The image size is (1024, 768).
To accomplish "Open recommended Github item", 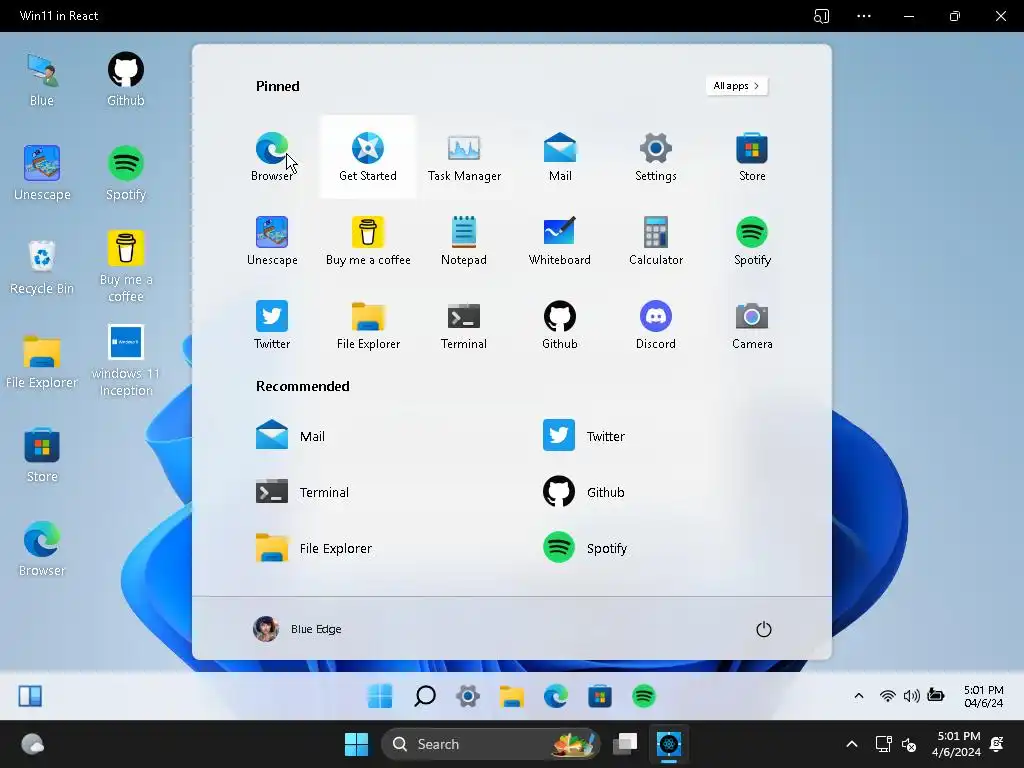I will tap(584, 492).
